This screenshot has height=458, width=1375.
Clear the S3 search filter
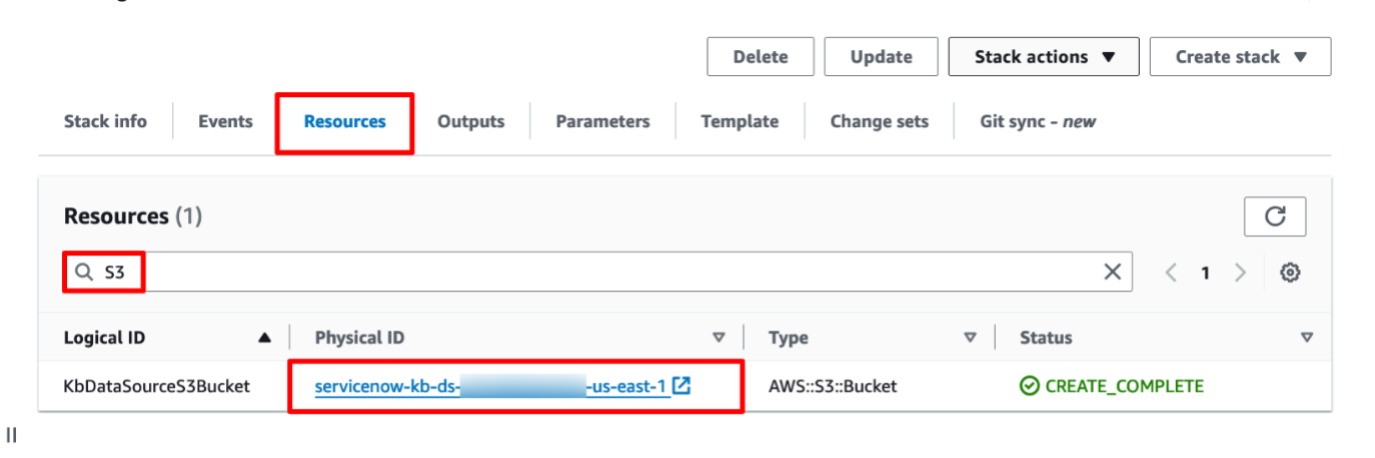(1111, 272)
